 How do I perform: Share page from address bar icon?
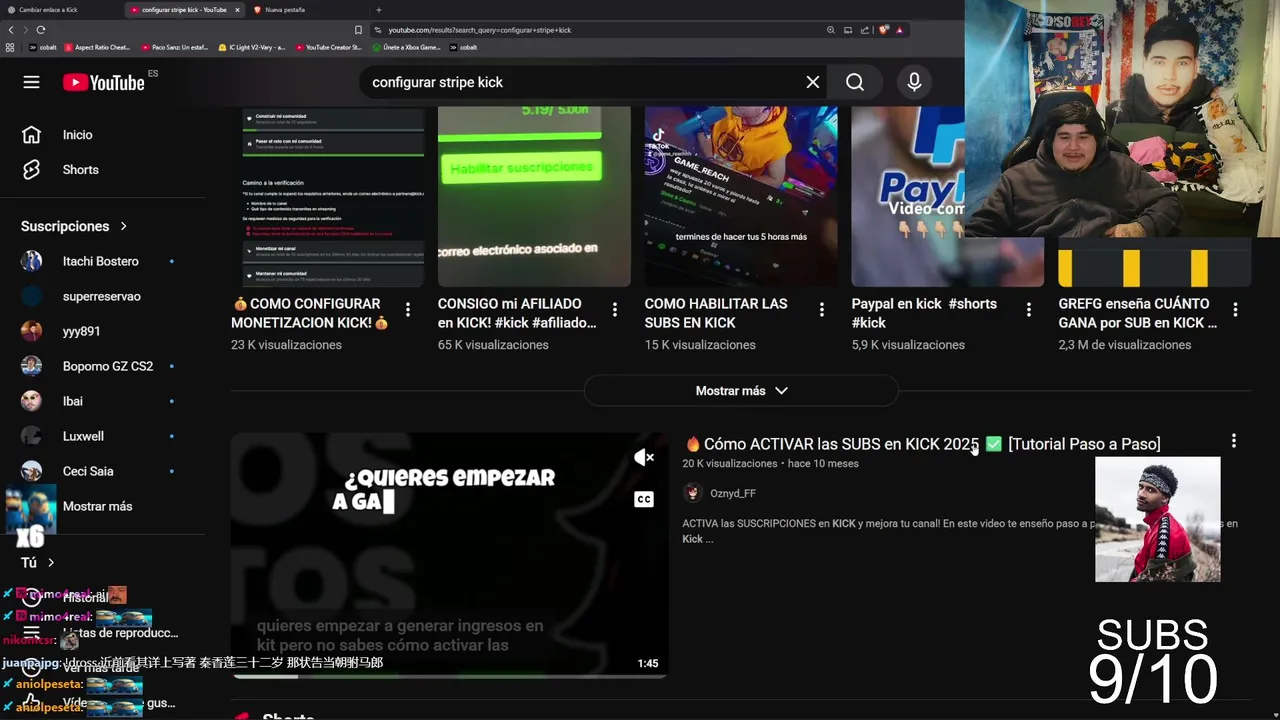[x=865, y=30]
